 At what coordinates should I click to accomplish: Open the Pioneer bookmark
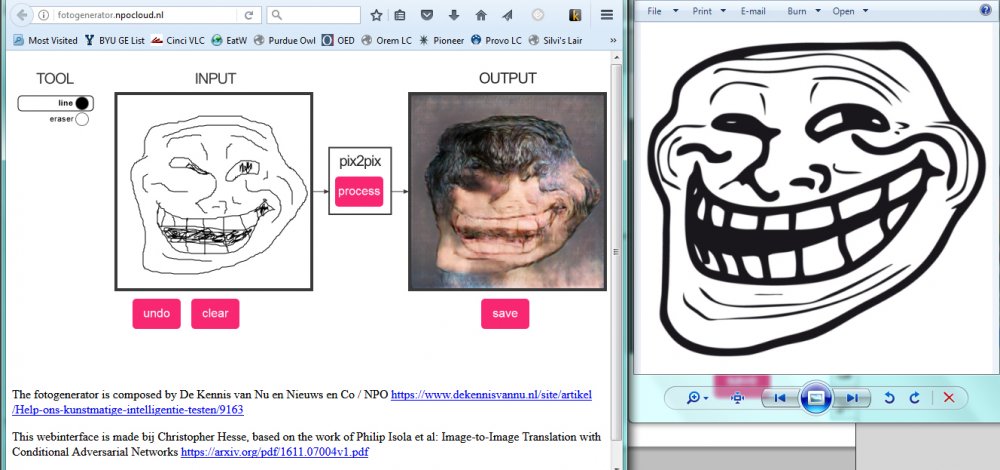(441, 40)
